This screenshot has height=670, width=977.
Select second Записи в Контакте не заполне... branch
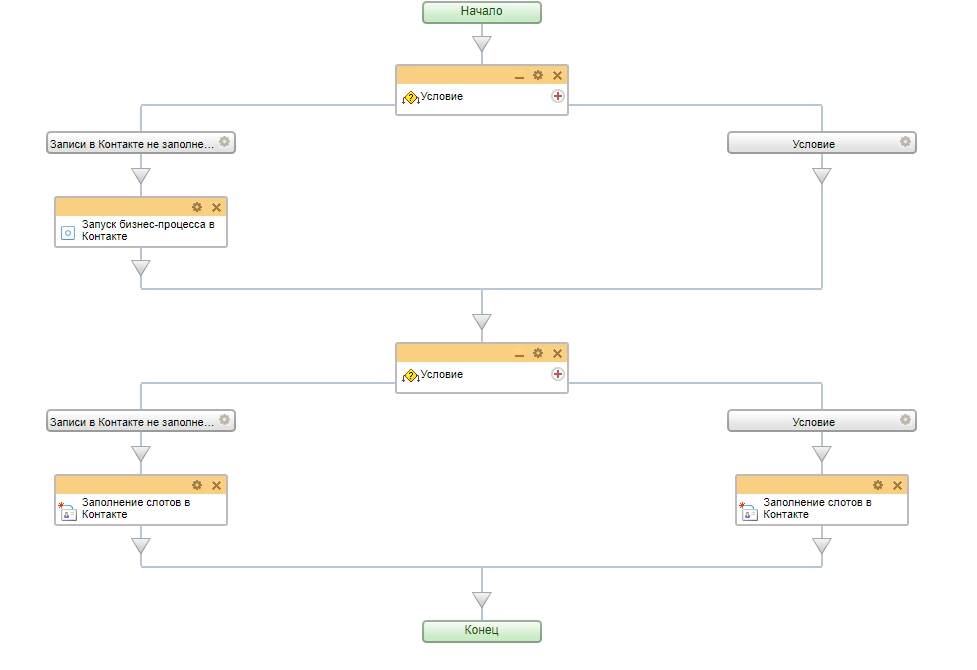point(132,422)
